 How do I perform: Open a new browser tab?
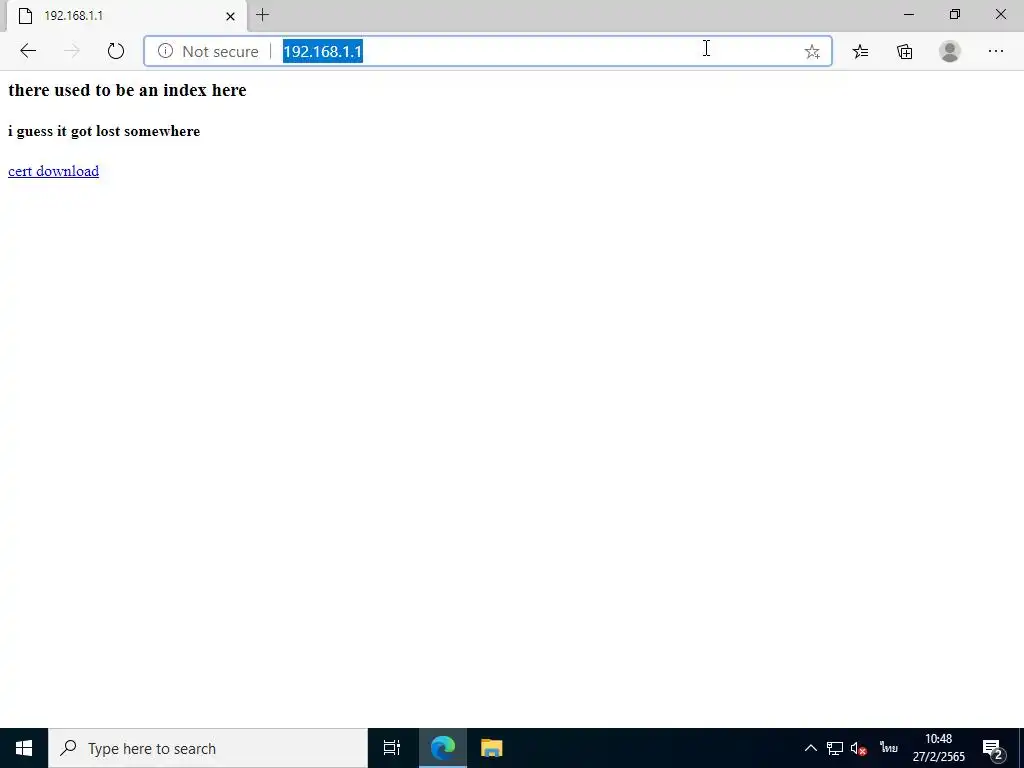[x=263, y=15]
